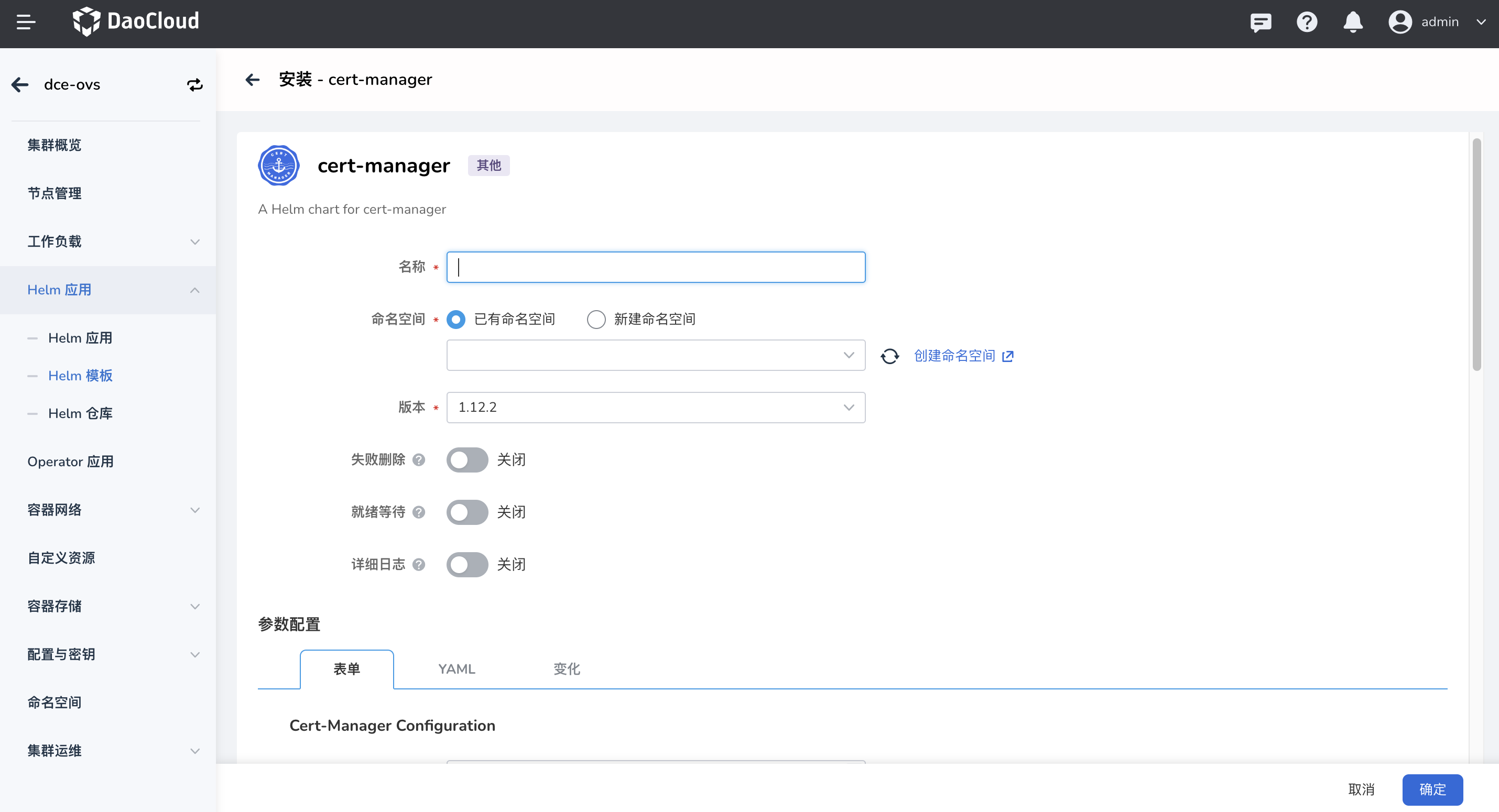Click back arrow next to 安装 - cert-manager
Viewport: 1499px width, 812px height.
pos(253,80)
